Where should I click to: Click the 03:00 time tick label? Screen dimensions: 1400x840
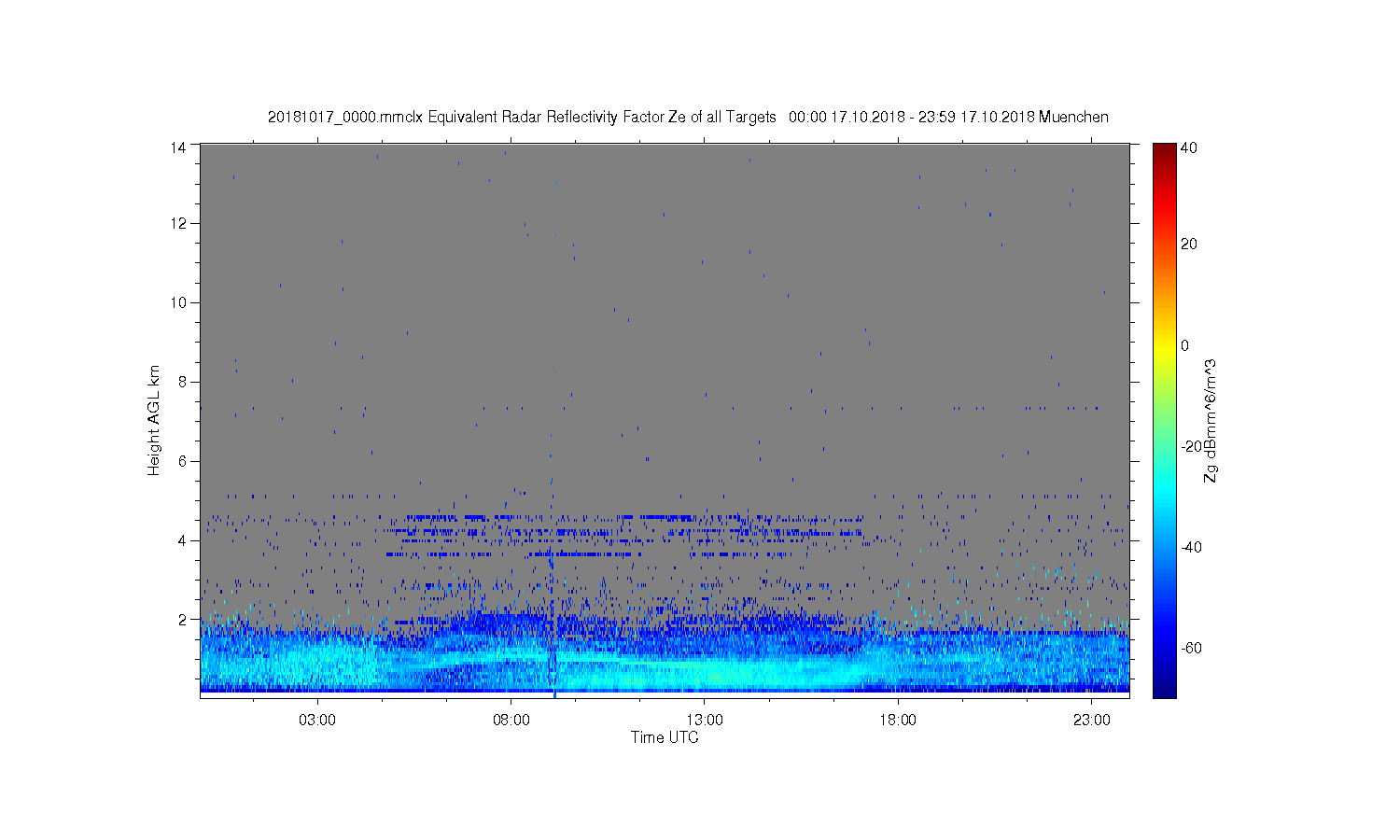[x=317, y=721]
